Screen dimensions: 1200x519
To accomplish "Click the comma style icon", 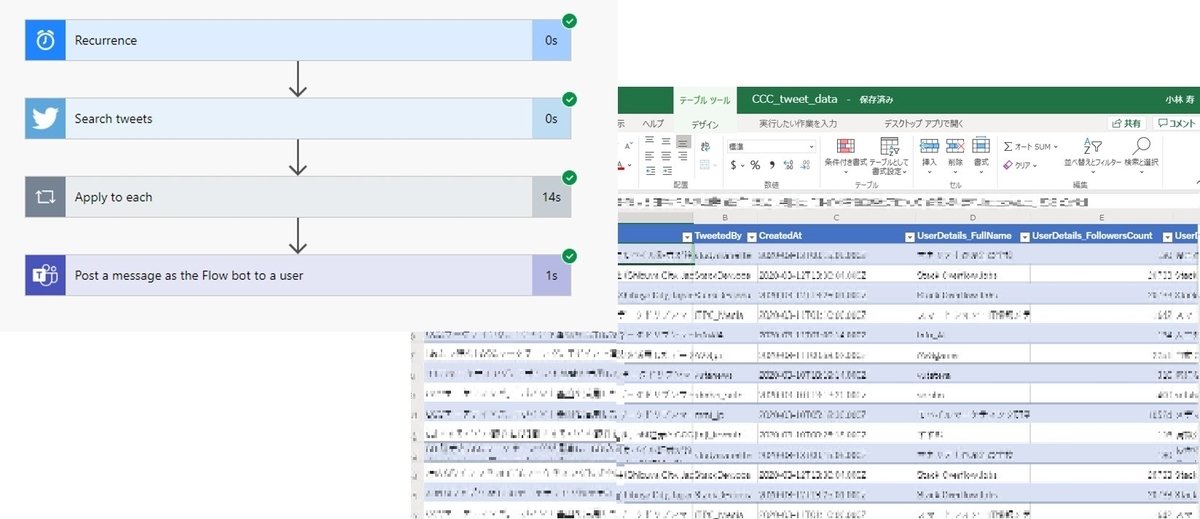I will coord(772,165).
